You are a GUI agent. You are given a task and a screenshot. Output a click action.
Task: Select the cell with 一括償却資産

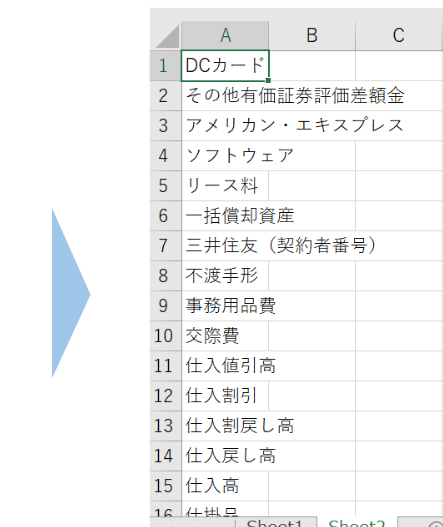(225, 215)
